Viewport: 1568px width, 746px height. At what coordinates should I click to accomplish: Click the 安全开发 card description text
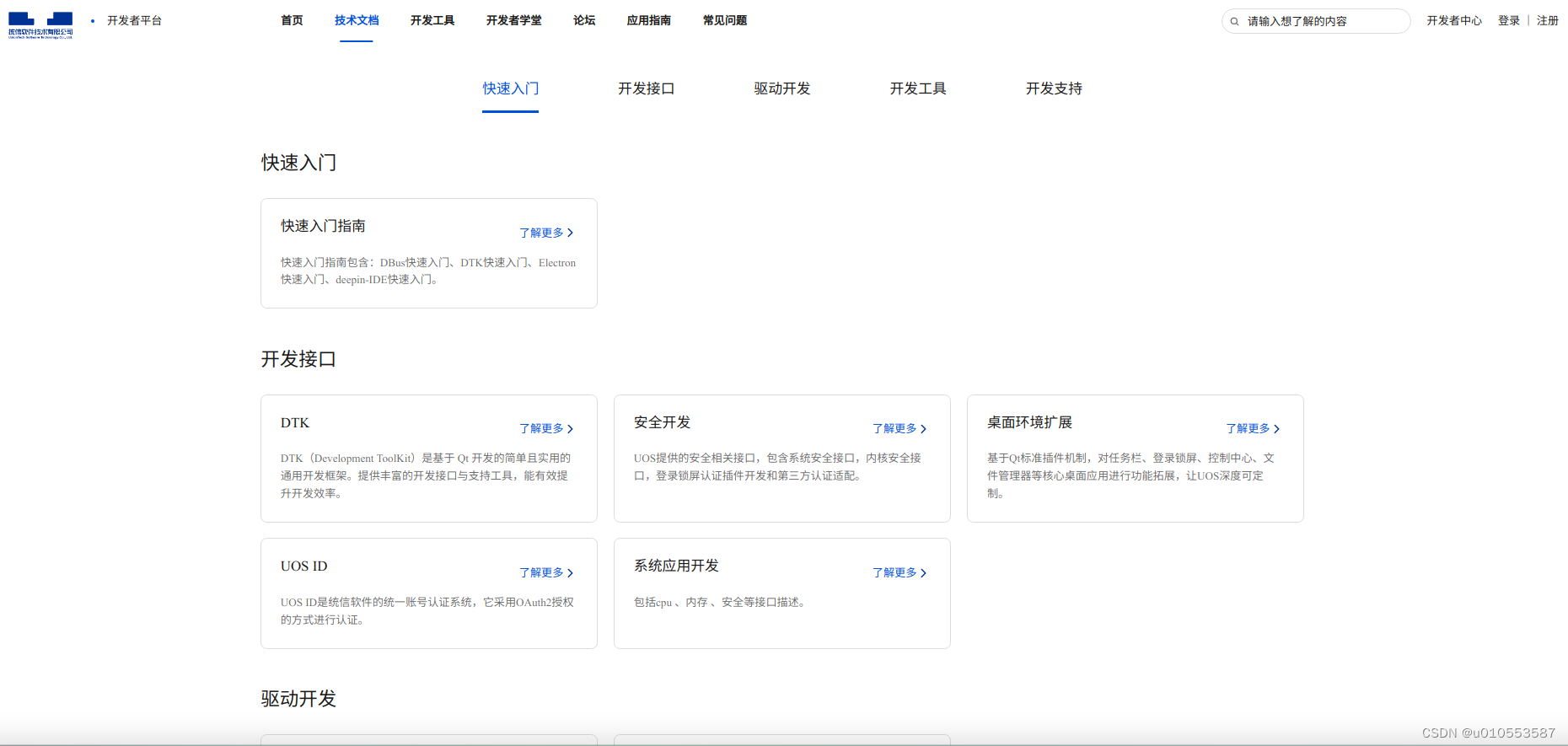pyautogui.click(x=777, y=467)
